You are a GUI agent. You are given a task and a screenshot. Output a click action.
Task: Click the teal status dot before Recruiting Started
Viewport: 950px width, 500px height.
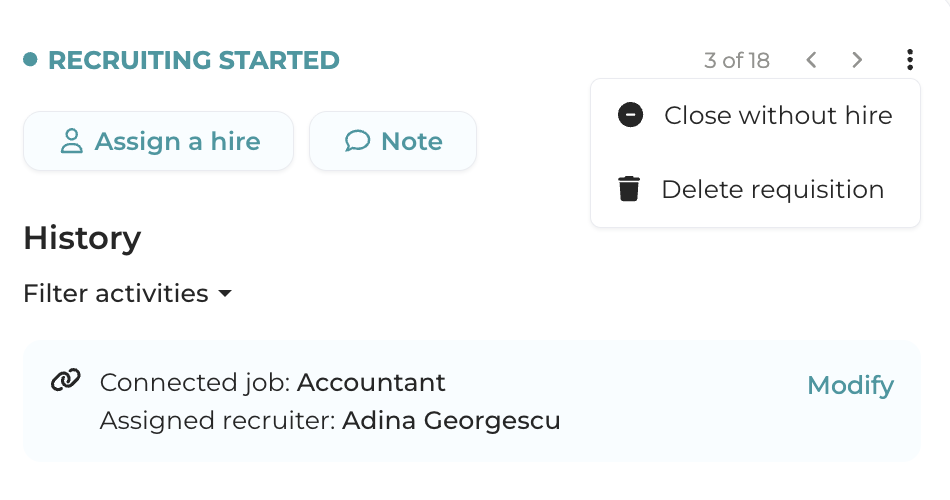tap(30, 60)
